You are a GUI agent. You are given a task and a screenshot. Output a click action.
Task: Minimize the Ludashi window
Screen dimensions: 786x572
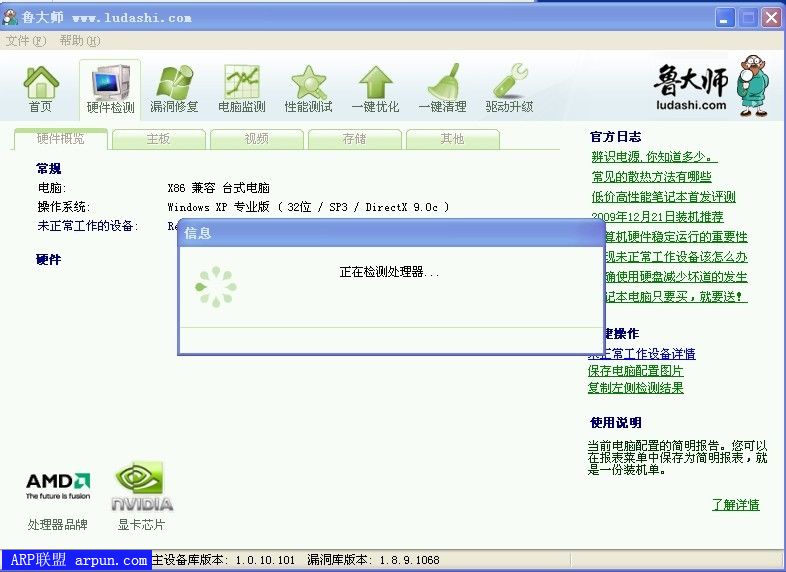pos(724,18)
